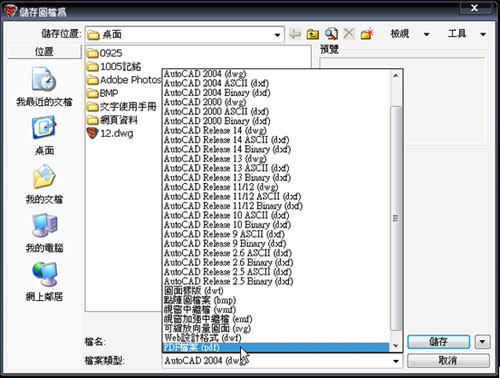Choose AutoCAD 2000 ASCII (dxf)
This screenshot has height=378, width=500.
click(x=276, y=111)
